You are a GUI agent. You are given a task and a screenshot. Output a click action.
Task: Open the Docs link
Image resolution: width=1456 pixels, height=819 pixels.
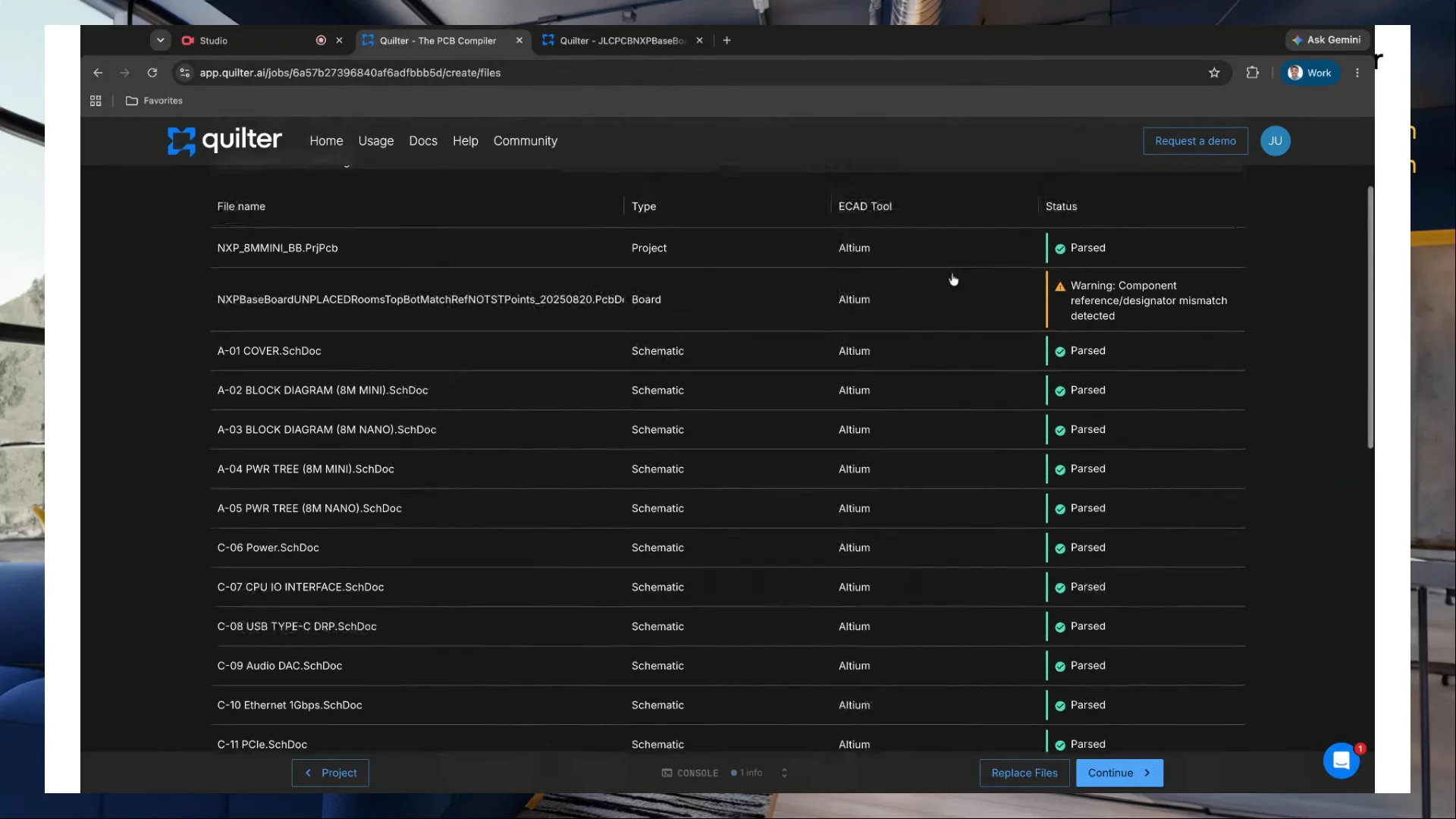423,141
